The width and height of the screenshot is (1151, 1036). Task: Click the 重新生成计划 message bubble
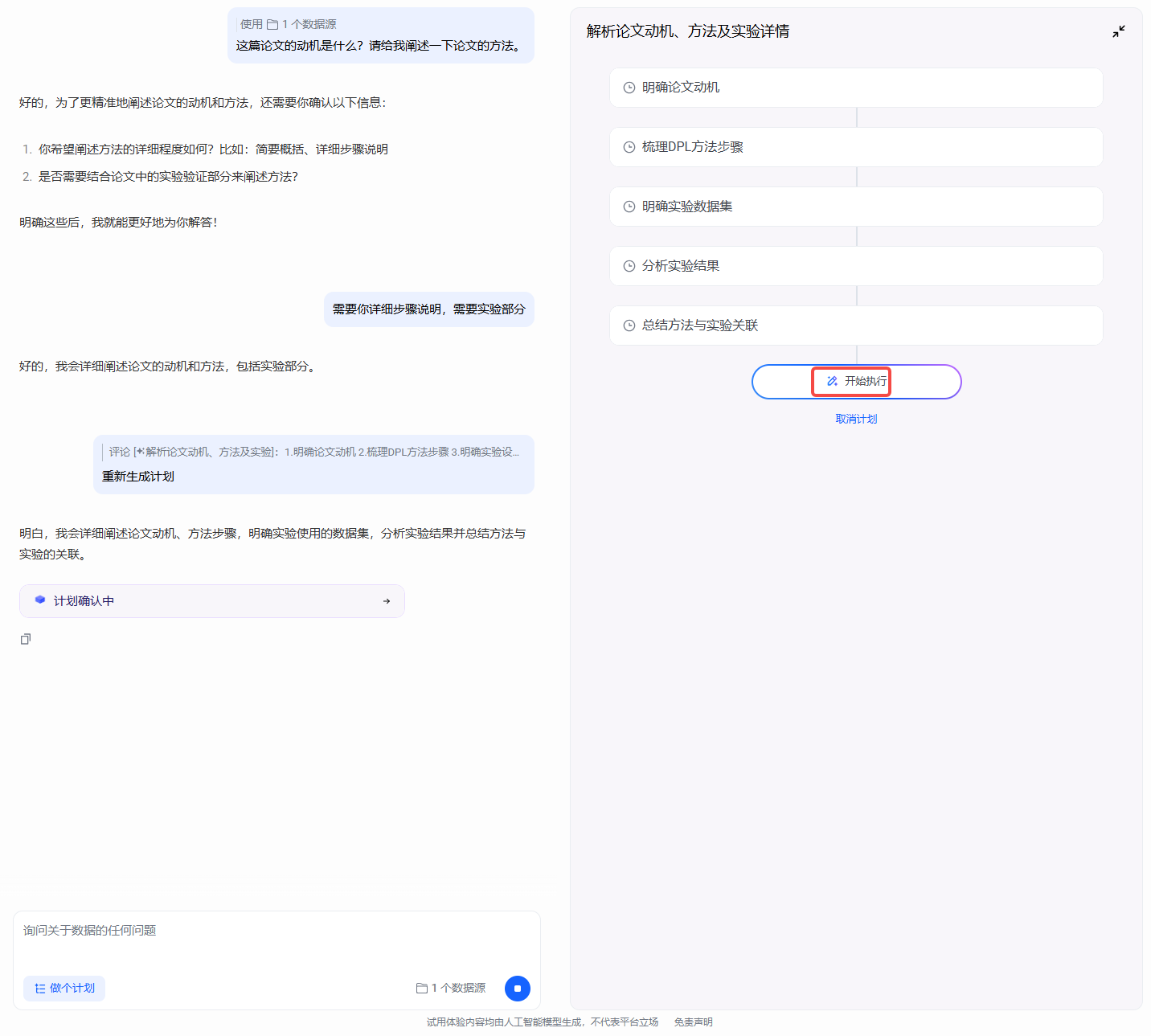(313, 465)
